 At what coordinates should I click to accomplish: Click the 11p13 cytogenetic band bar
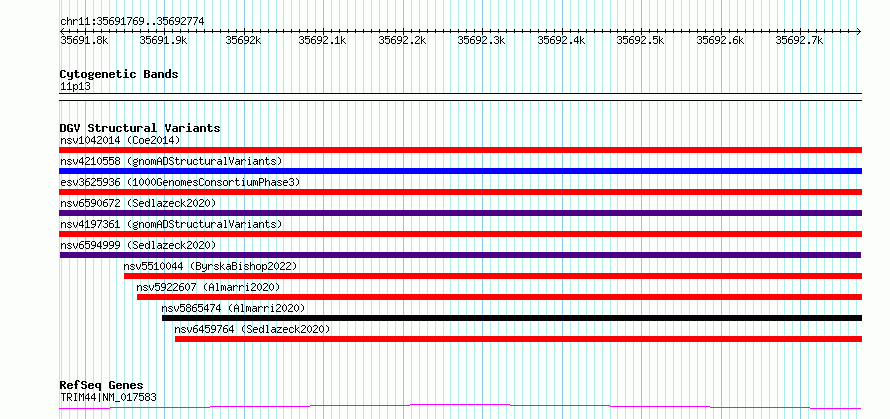pos(461,97)
